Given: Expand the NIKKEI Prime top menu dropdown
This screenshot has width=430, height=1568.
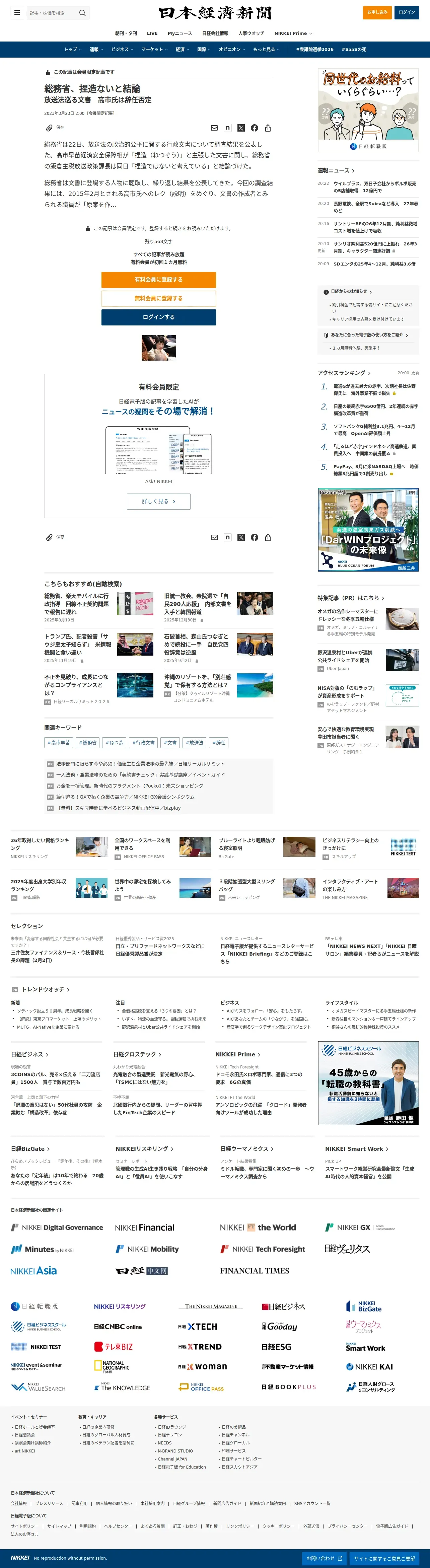Looking at the screenshot, I should click(x=293, y=33).
